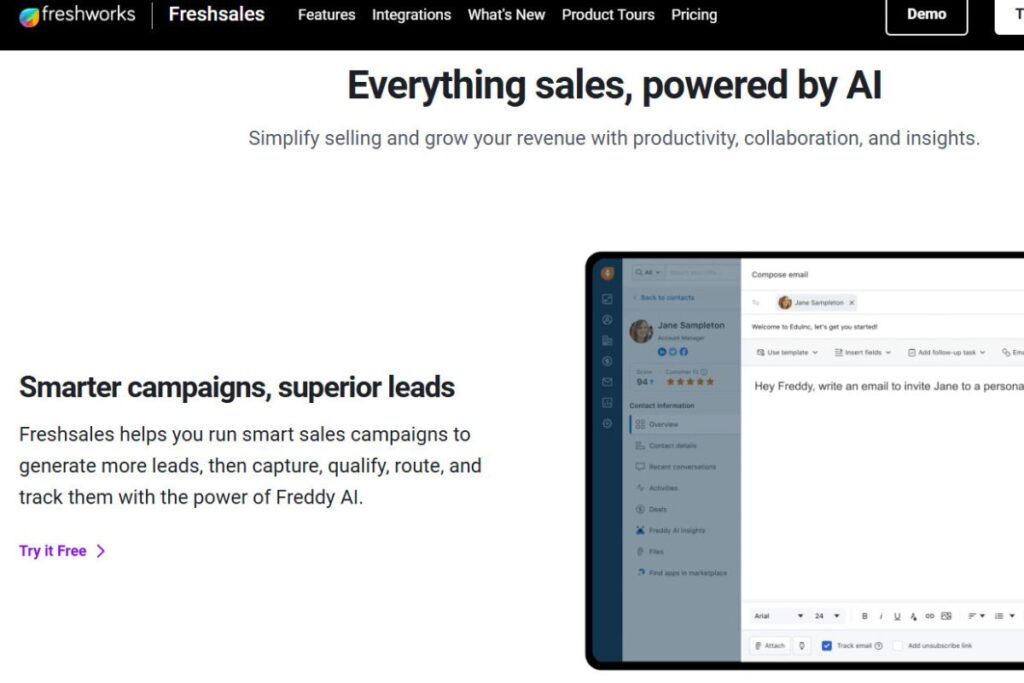This screenshot has width=1024, height=683.
Task: Follow the Try it Free link
Action: pyautogui.click(x=62, y=551)
